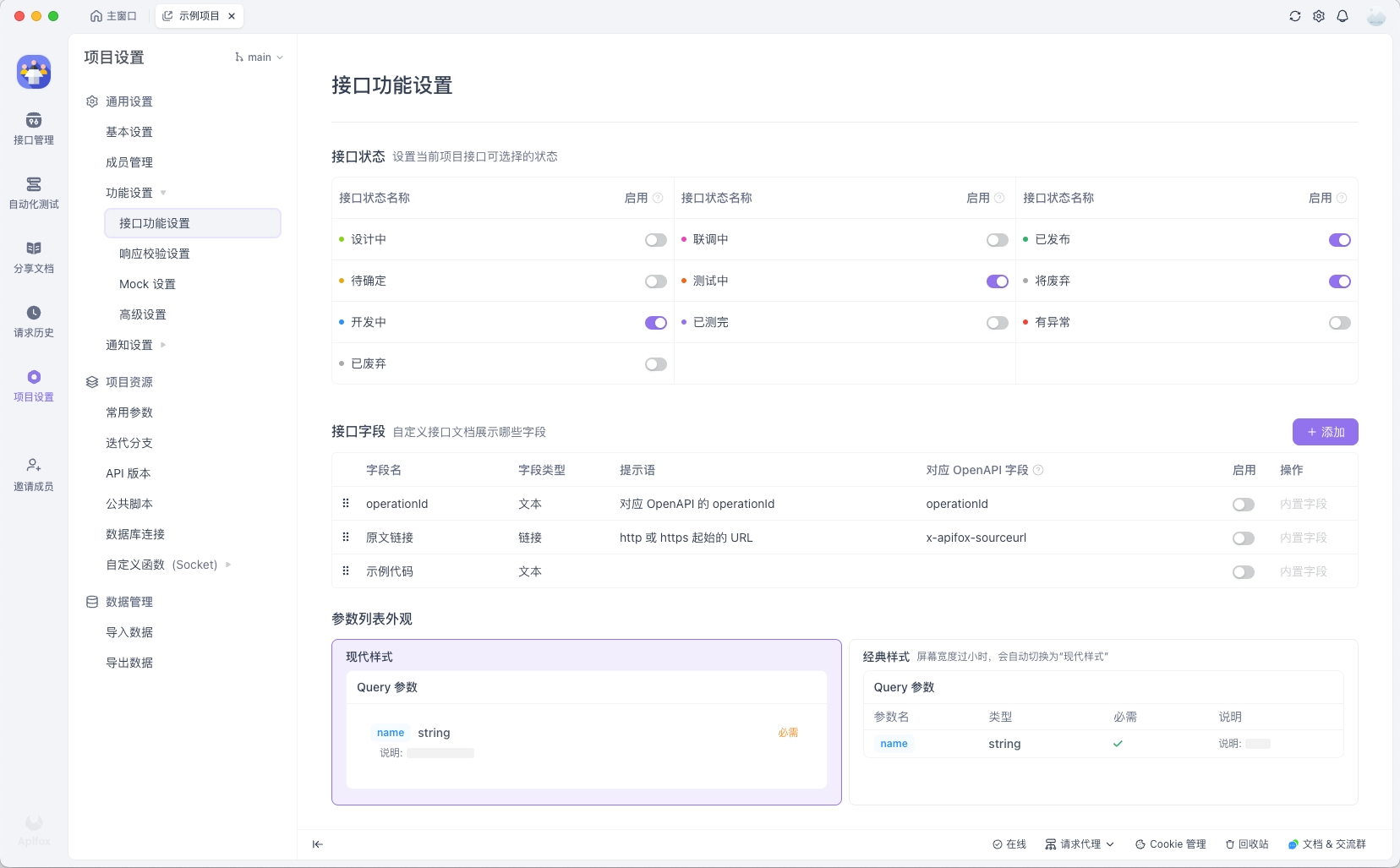Viewport: 1400px width, 868px height.
Task: Open 自动化测试 sidebar section
Action: click(x=34, y=194)
